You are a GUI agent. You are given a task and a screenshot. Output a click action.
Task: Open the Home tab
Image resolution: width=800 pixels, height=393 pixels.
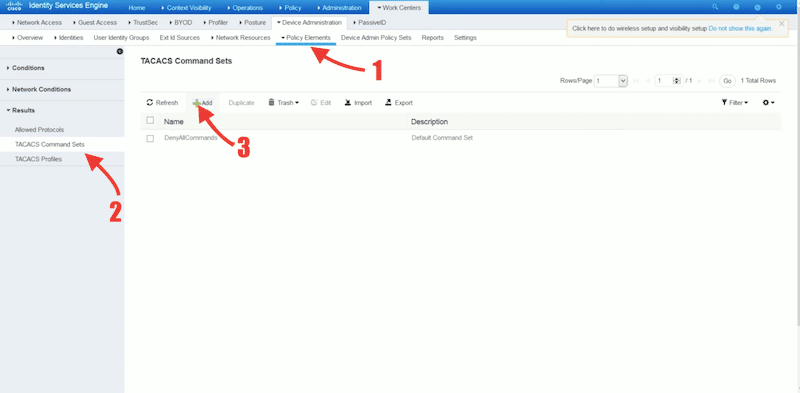point(137,8)
